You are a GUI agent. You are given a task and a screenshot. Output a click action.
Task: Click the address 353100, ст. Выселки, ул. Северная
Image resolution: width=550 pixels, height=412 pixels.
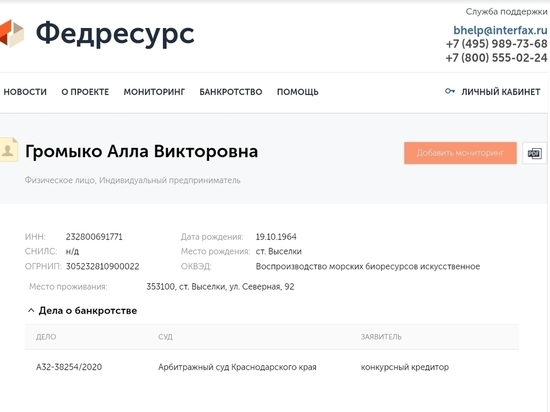[x=220, y=287]
